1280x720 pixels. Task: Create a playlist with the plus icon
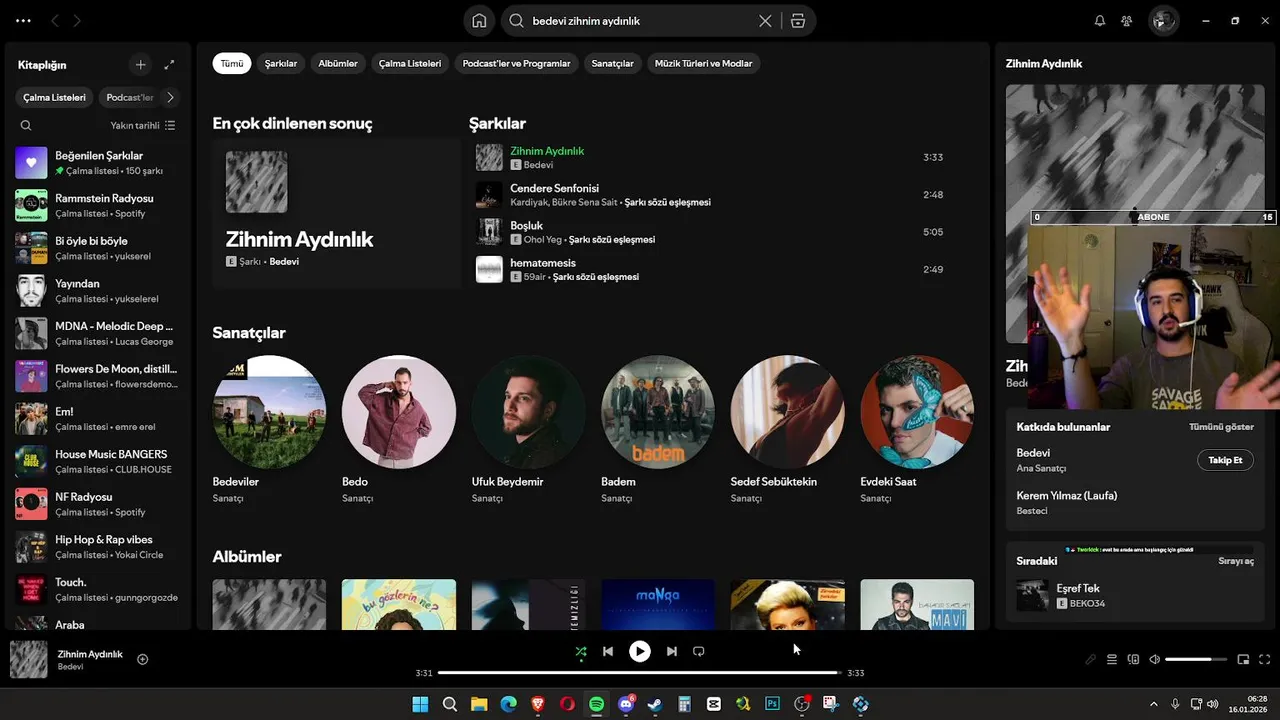(x=141, y=65)
